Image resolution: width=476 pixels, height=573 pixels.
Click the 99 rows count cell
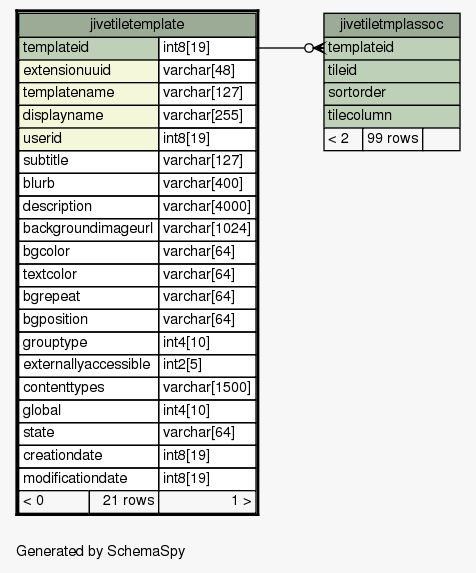[x=392, y=139]
